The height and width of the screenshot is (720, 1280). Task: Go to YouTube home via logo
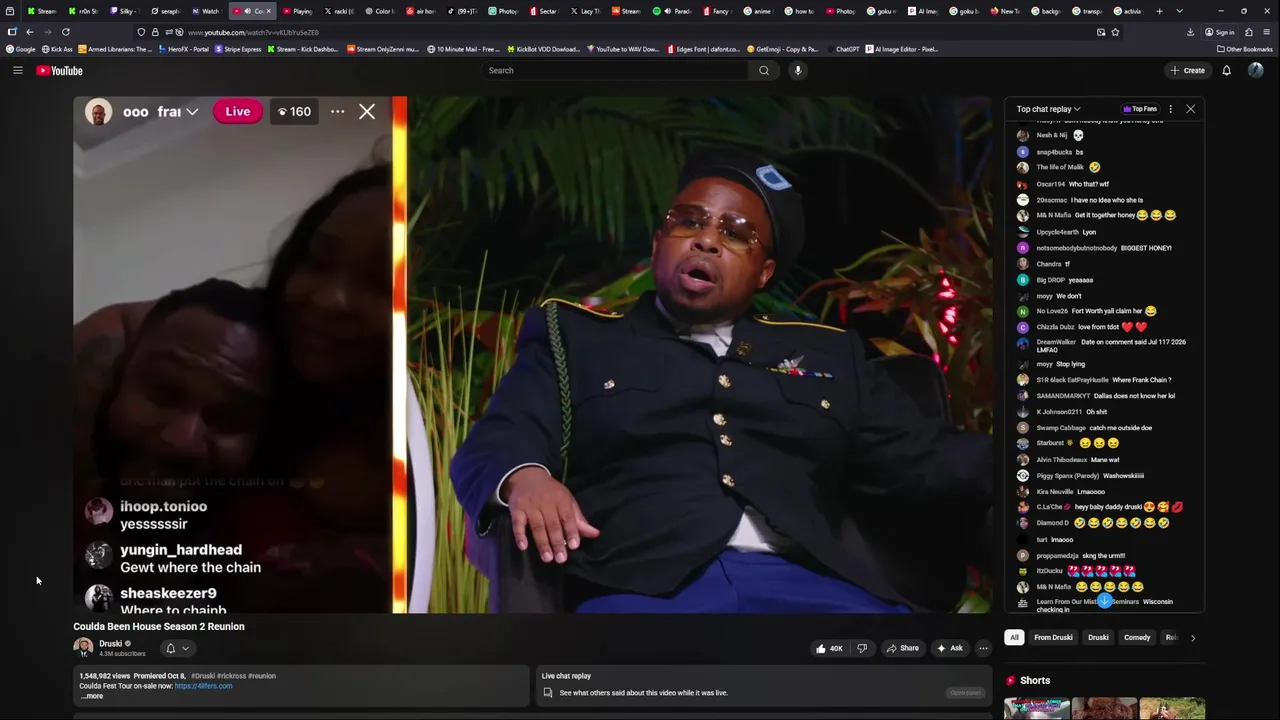pyautogui.click(x=59, y=70)
